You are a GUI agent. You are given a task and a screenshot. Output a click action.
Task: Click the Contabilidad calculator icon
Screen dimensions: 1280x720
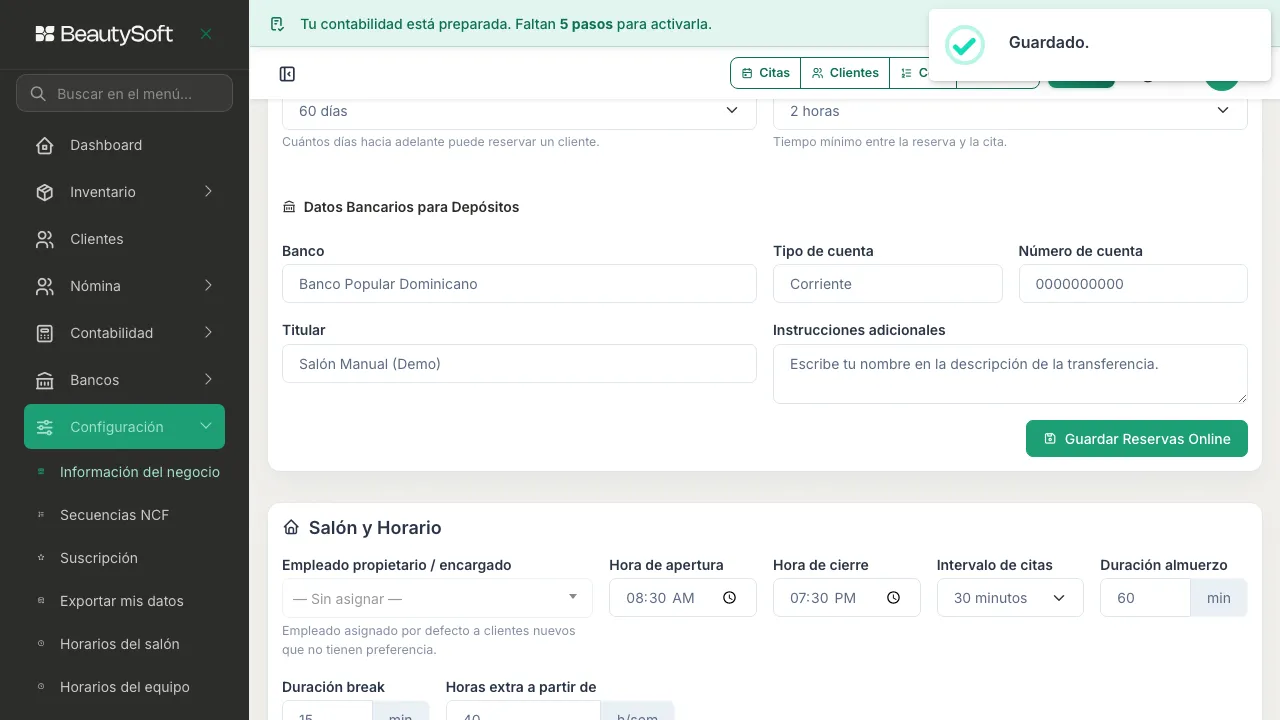[45, 333]
